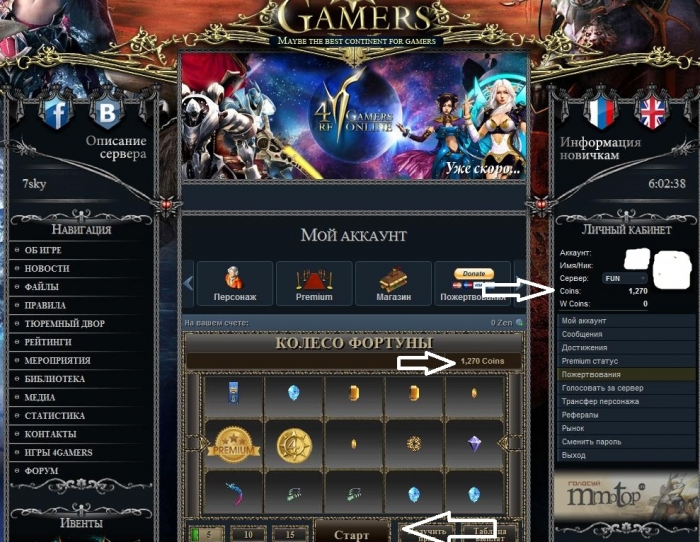This screenshot has height=542, width=700.
Task: Open the VK shield icon
Action: click(107, 112)
